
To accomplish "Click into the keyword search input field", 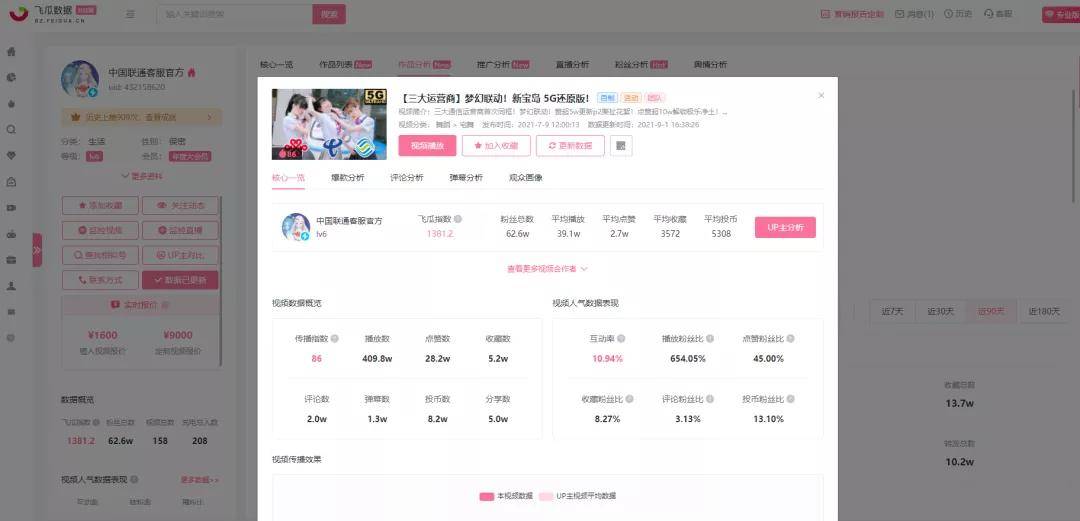I will coord(234,14).
